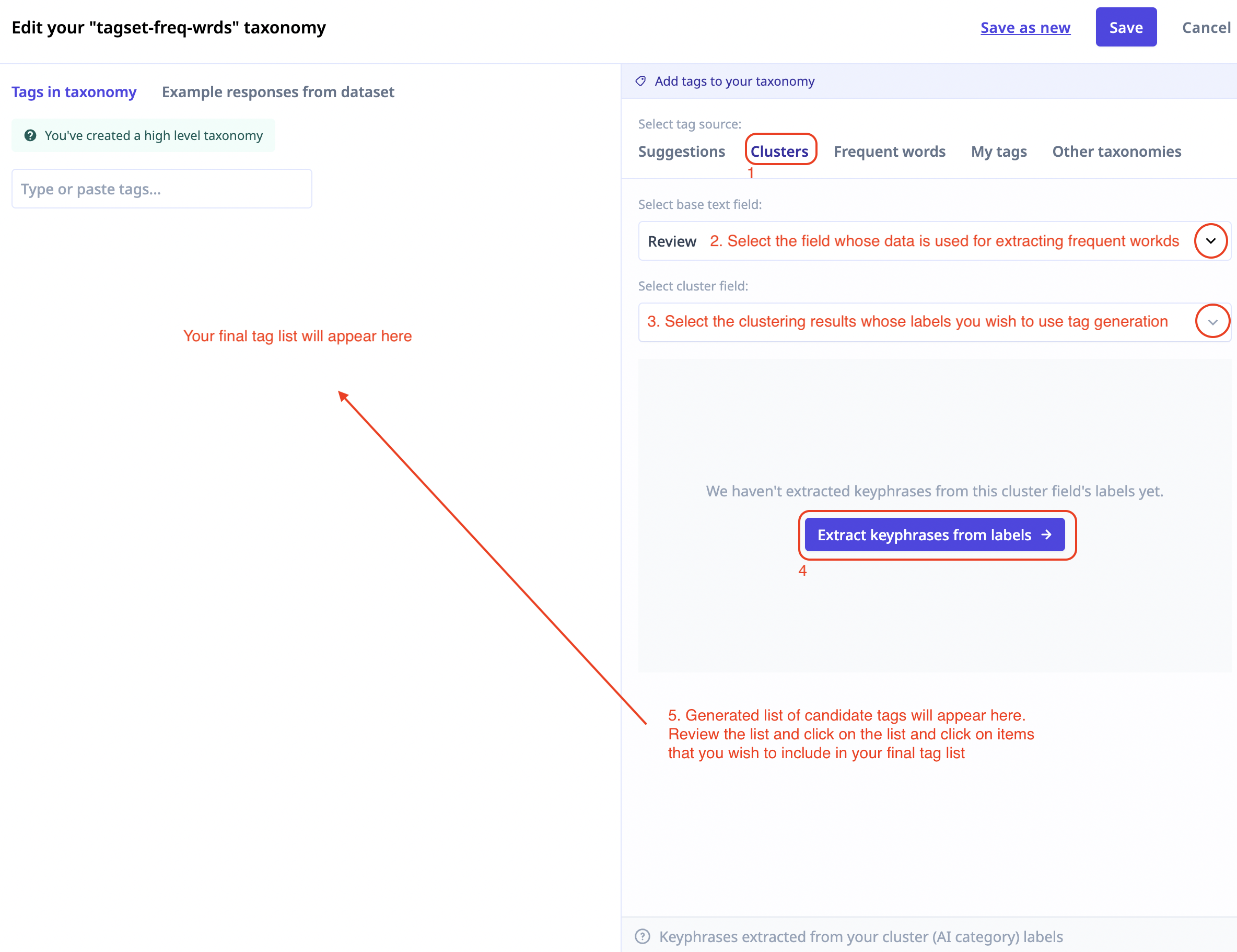The height and width of the screenshot is (952, 1237).
Task: Switch to the Frequent words tab
Action: tap(889, 152)
